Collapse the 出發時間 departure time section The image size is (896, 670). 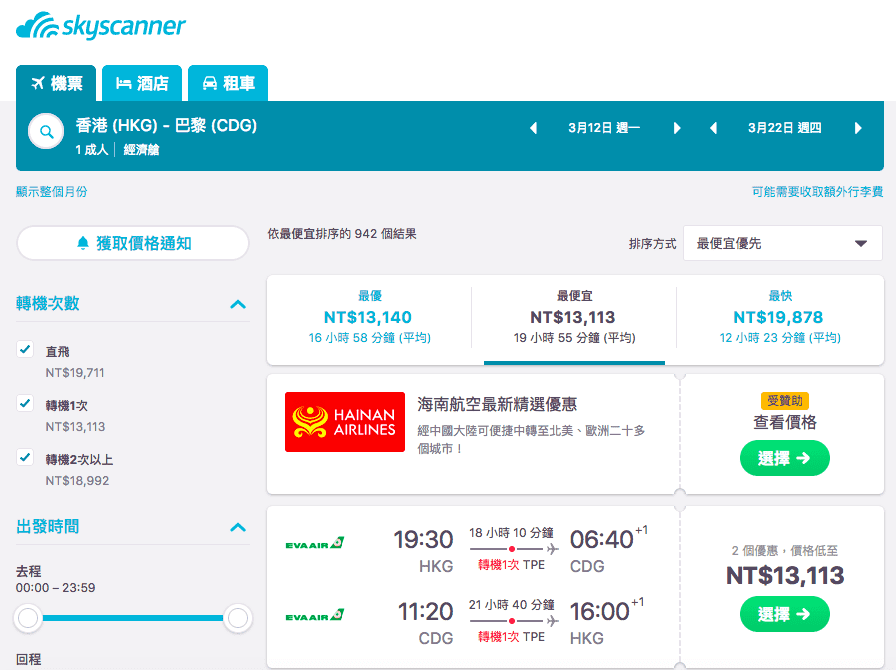click(238, 527)
